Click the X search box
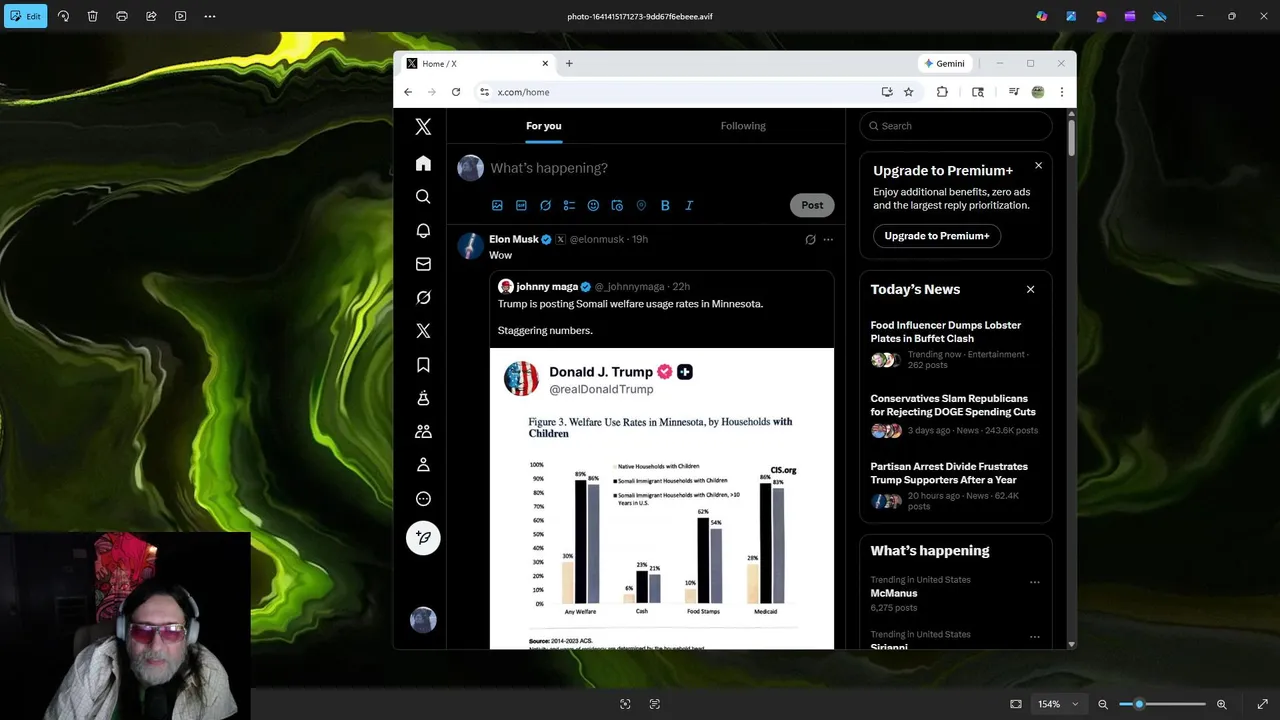 956,126
